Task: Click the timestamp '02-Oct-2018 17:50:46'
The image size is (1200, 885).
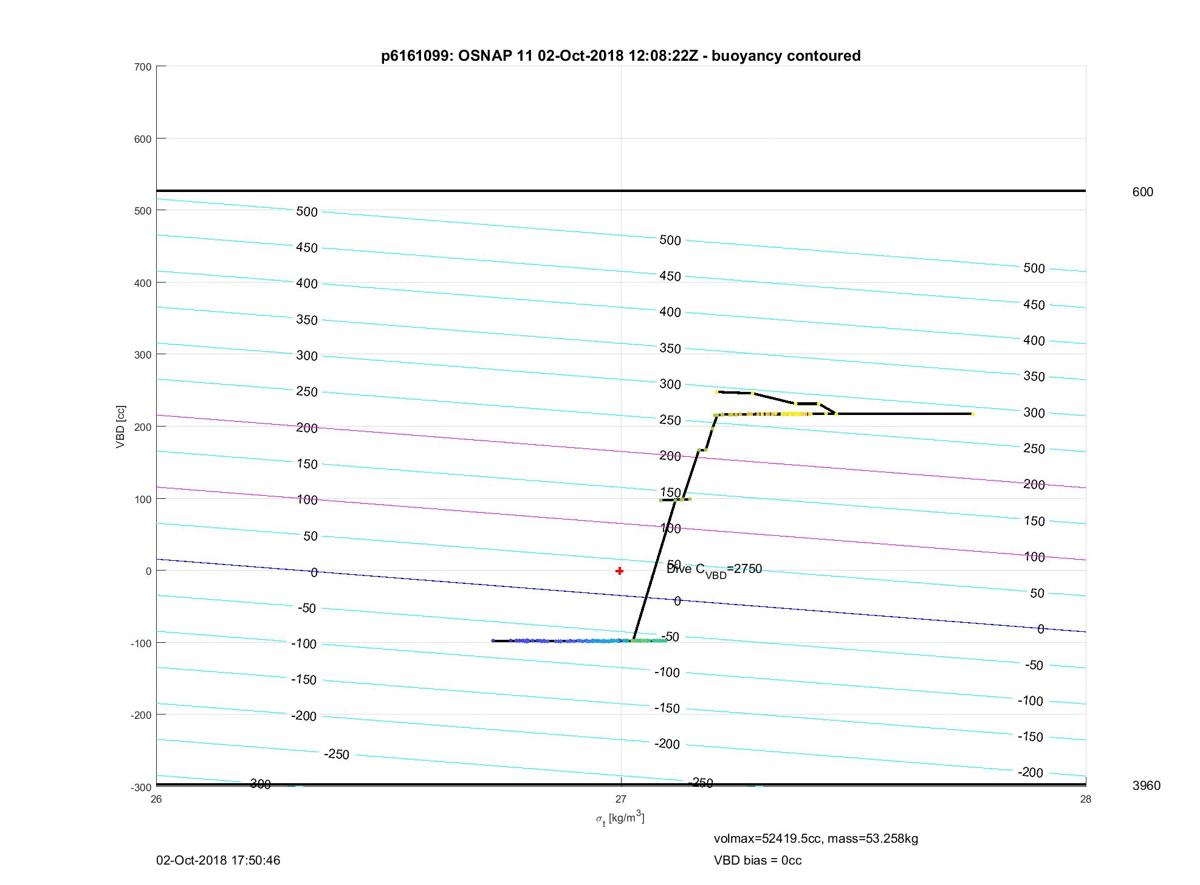Action: coord(218,860)
